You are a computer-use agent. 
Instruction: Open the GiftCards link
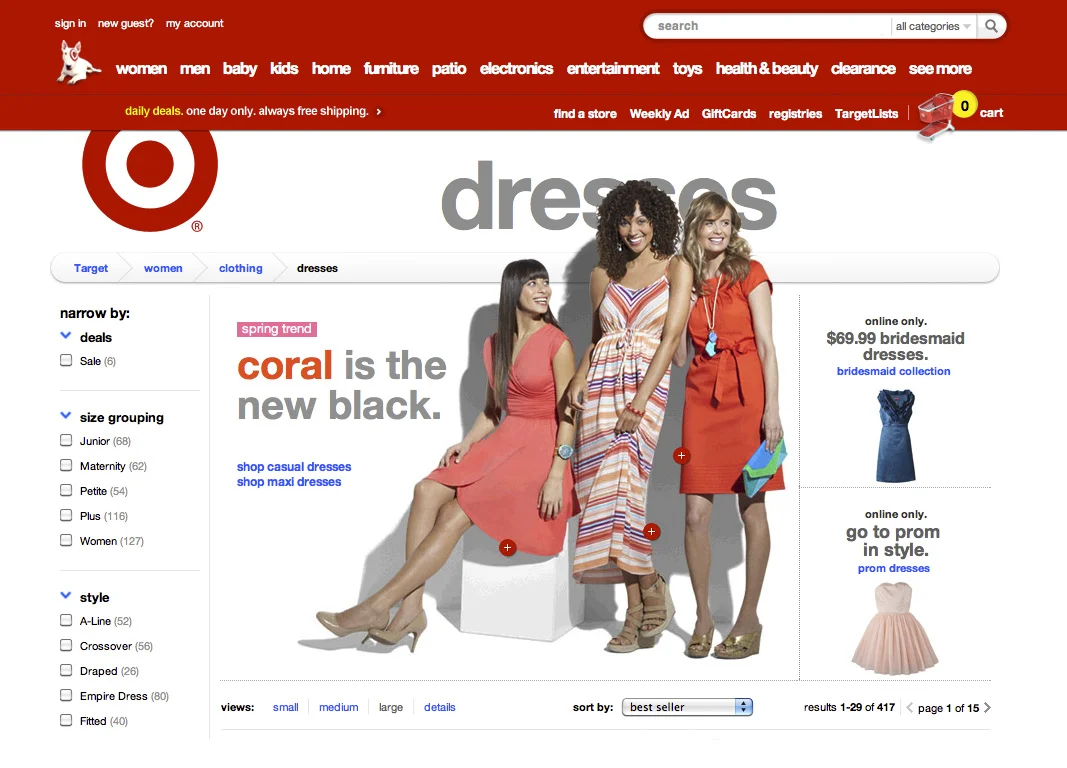[x=729, y=114]
